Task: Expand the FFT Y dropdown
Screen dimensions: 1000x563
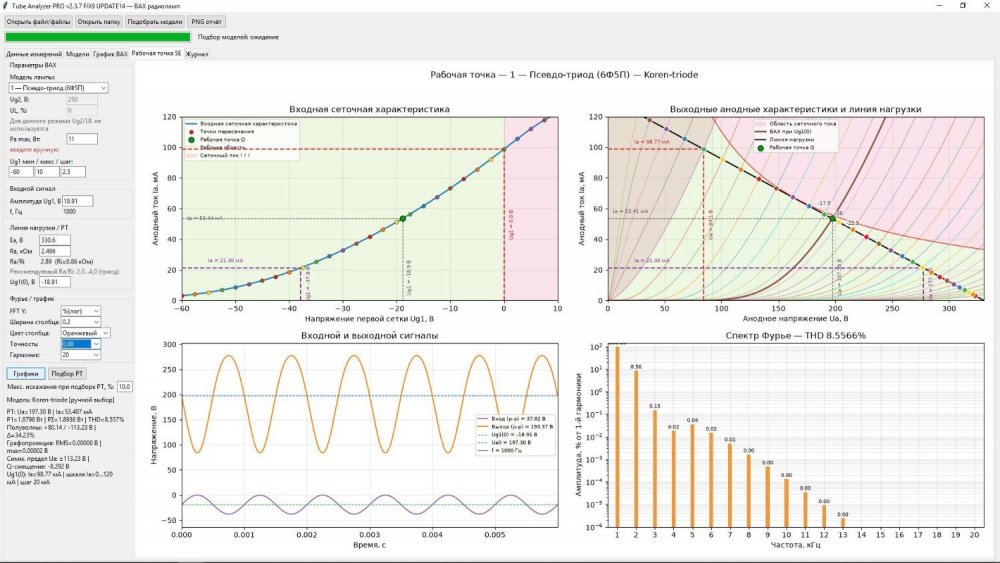Action: (x=80, y=311)
